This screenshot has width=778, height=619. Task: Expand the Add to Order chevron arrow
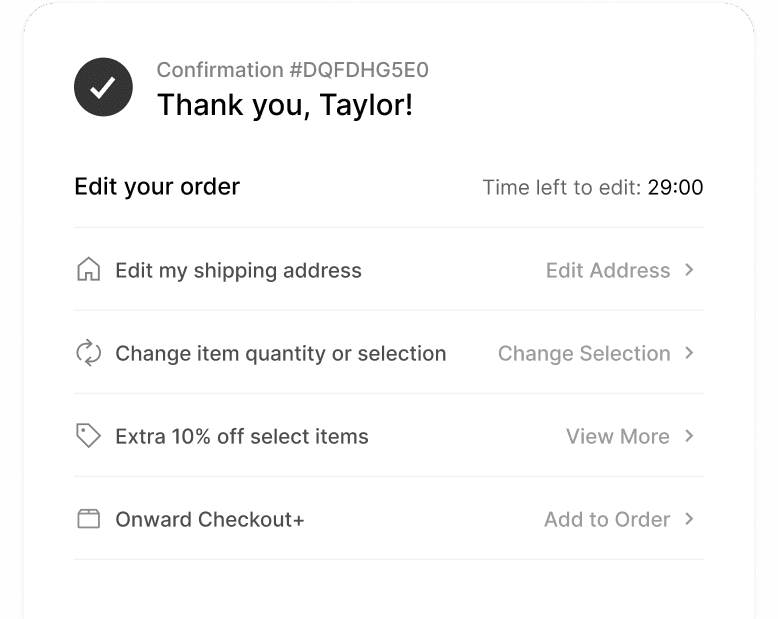tap(689, 519)
